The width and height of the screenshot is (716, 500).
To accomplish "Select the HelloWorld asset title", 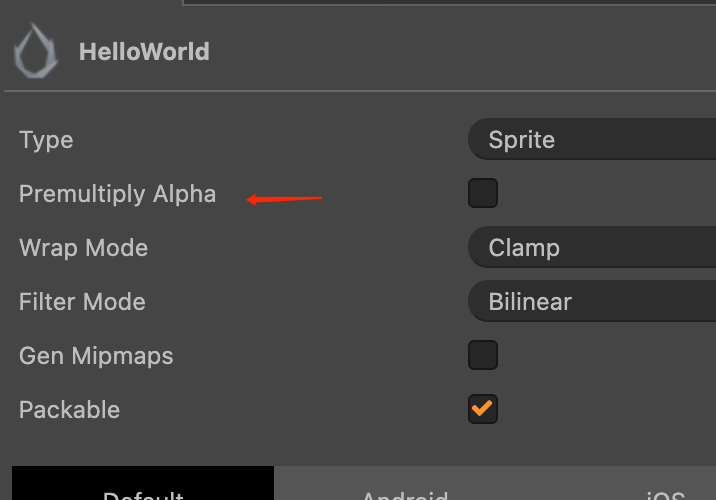I will (144, 52).
